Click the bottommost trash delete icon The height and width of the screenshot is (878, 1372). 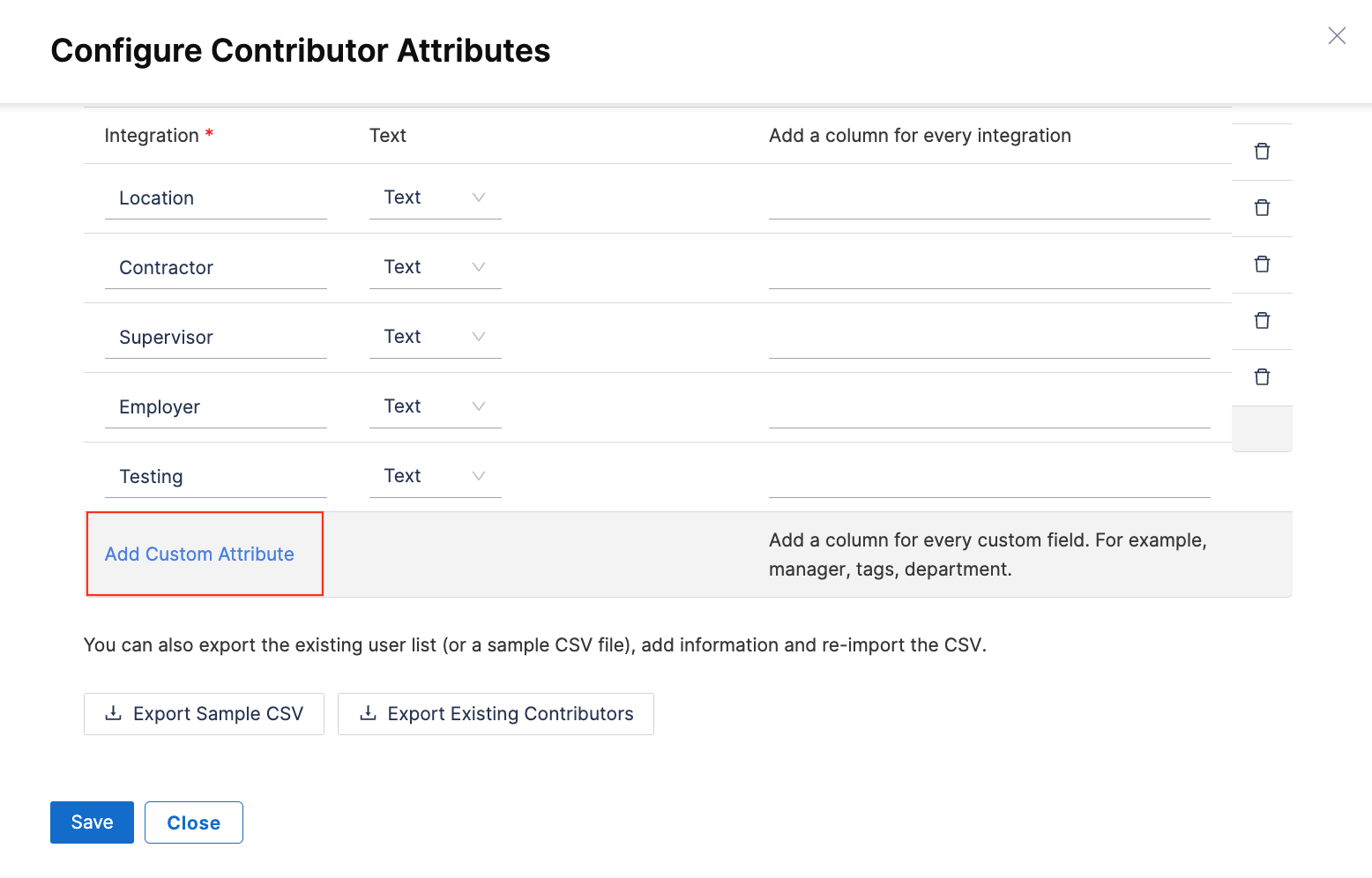point(1262,377)
